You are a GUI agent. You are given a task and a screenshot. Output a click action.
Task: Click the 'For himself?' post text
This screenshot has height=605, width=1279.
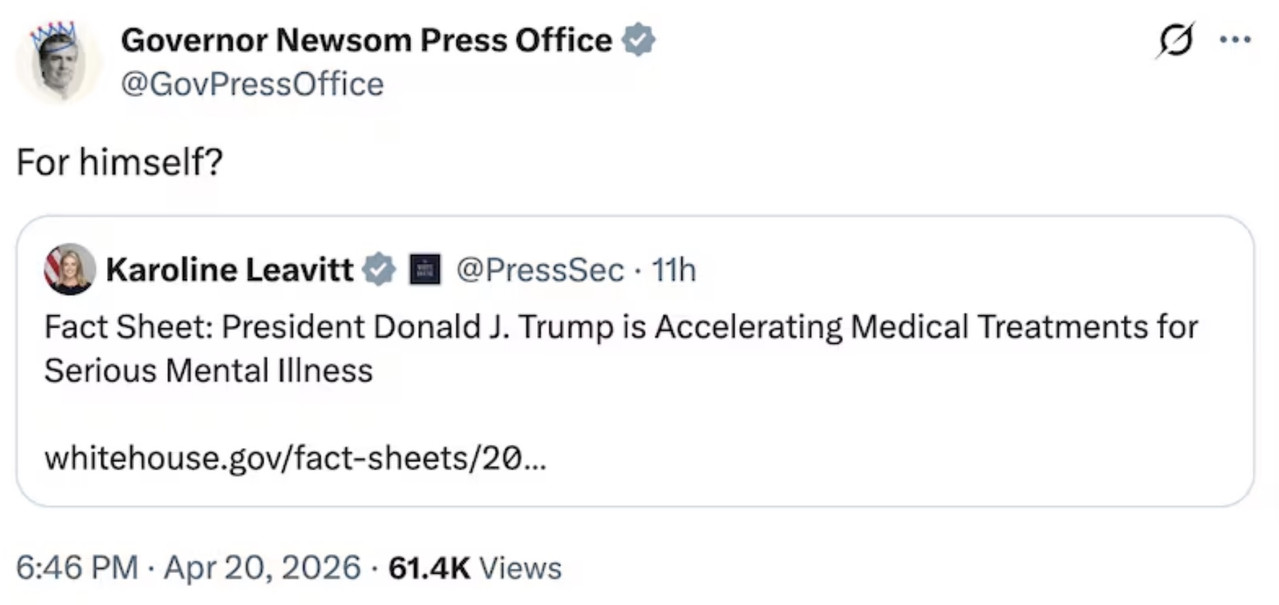(119, 164)
